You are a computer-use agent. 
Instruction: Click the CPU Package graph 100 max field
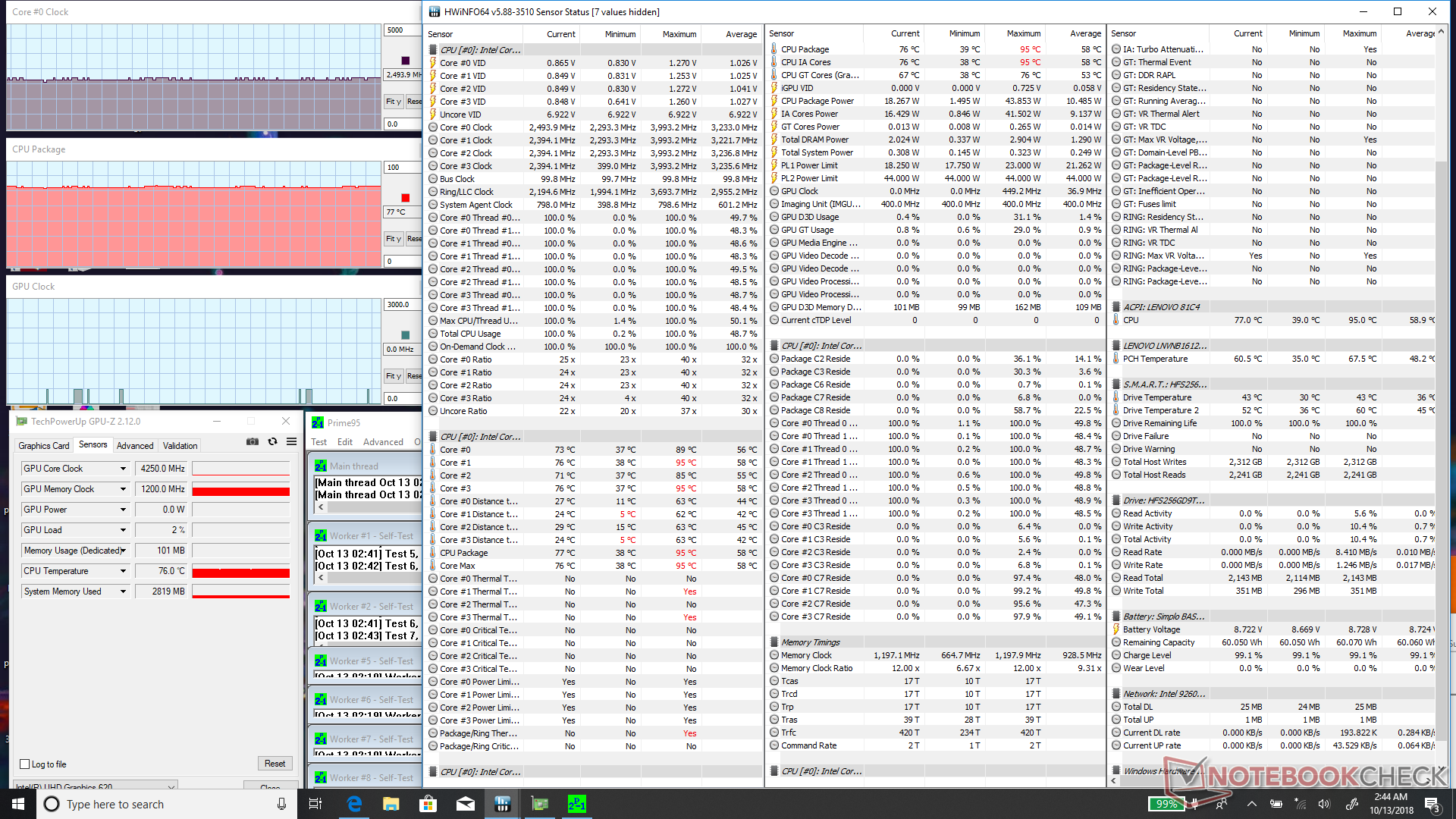pyautogui.click(x=403, y=168)
